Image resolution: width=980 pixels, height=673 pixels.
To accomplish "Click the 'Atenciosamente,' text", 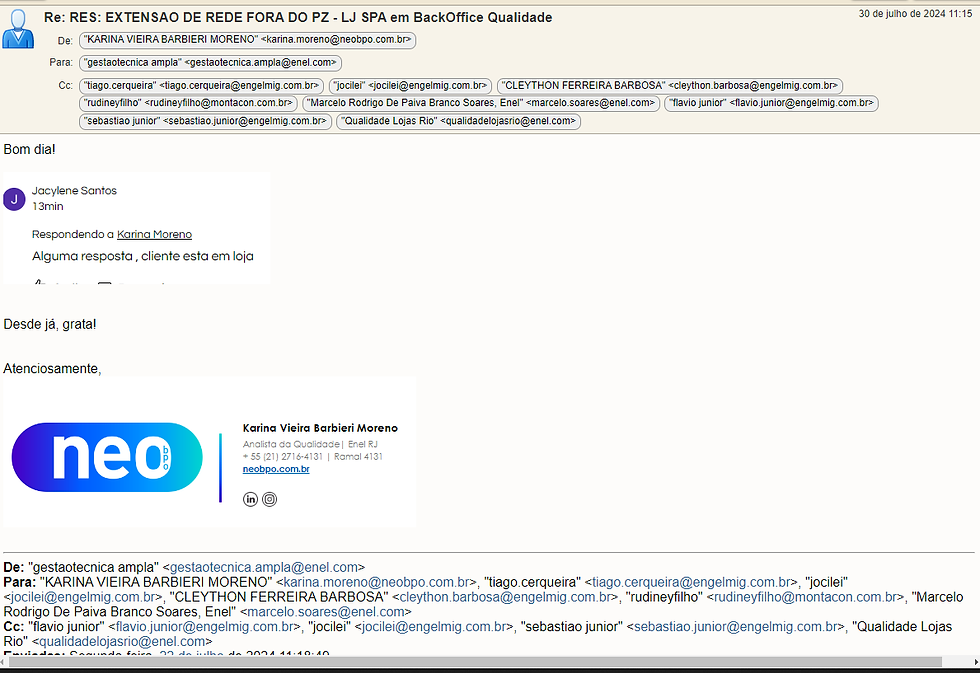I will pos(52,369).
